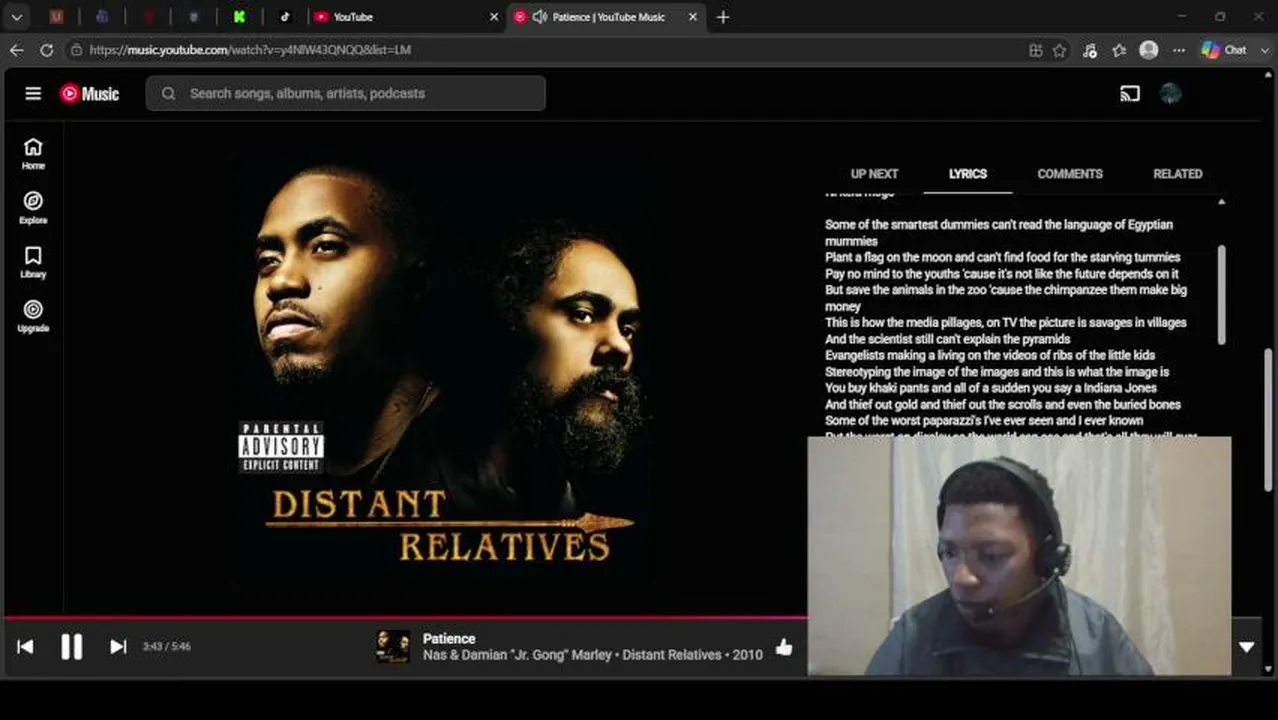Switch to the UP NEXT tab

coord(874,173)
